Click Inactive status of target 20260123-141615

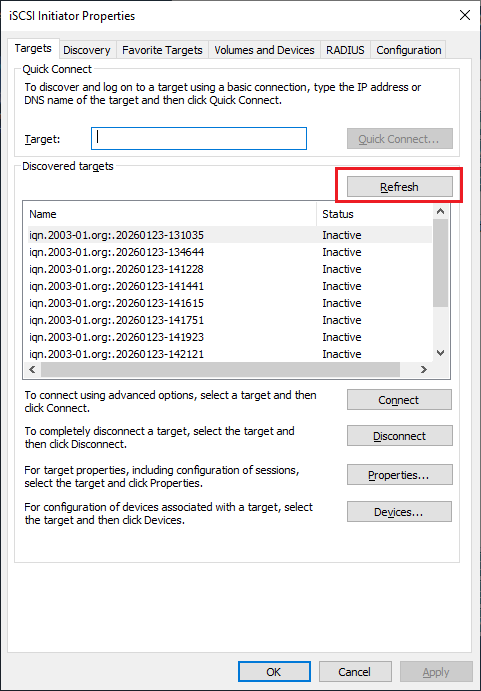[x=342, y=303]
